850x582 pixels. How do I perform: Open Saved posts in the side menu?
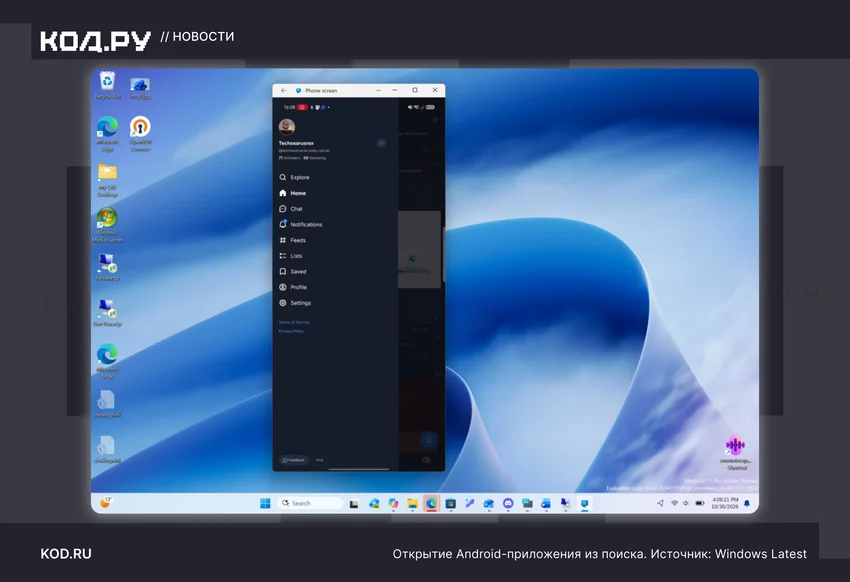coord(293,271)
